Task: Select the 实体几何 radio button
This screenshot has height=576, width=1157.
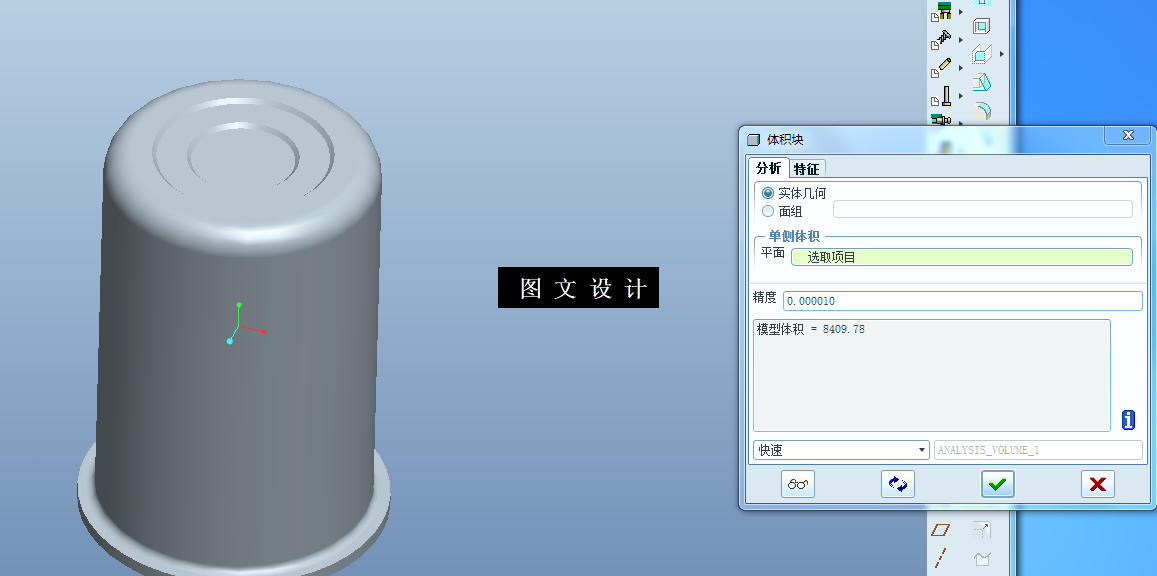Action: pos(768,193)
